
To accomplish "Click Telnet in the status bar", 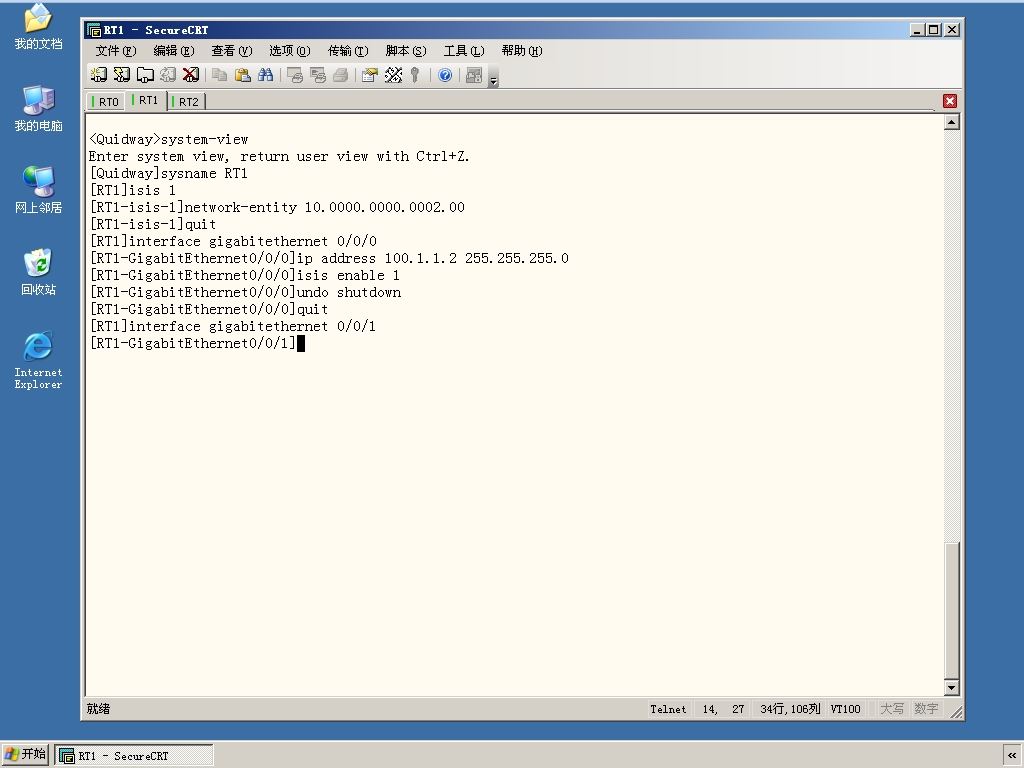I will 668,709.
